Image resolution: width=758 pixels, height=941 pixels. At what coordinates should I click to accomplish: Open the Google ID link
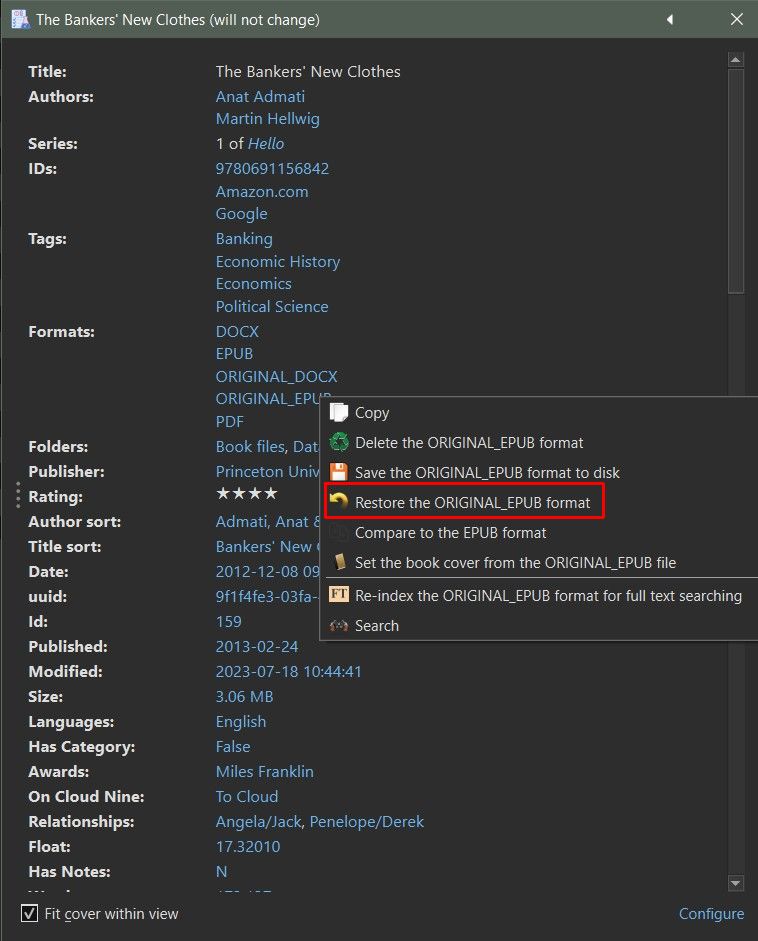coord(242,214)
